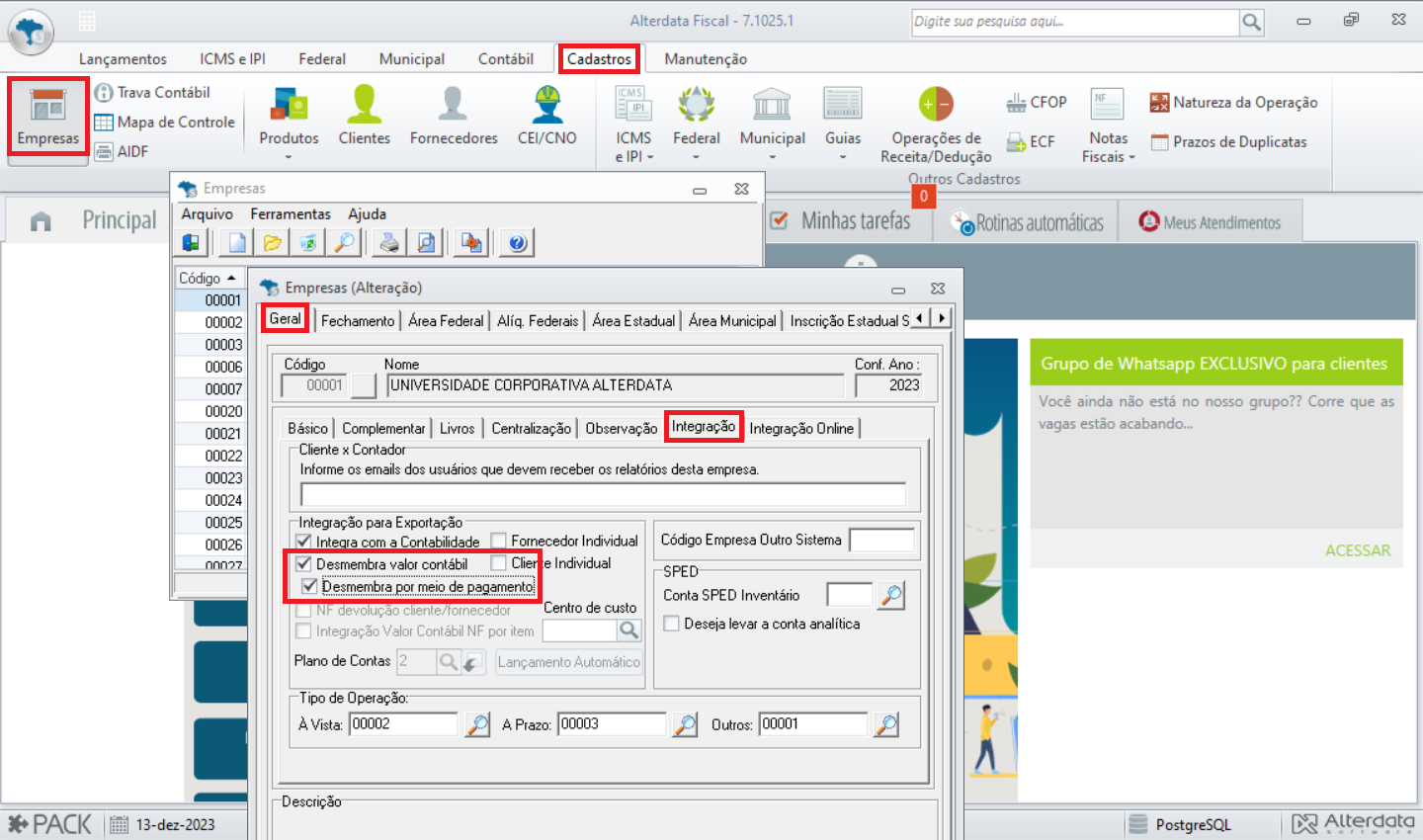Expand the Notas Fiscais dropdown
This screenshot has width=1423, height=840.
1131,157
